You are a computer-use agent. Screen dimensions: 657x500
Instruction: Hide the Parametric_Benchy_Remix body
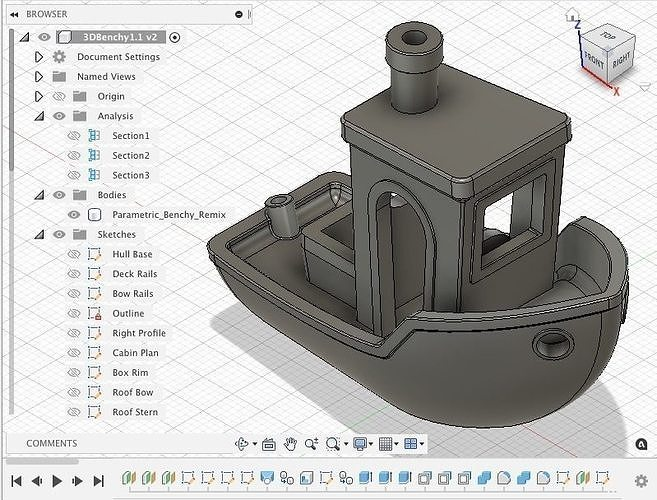point(74,215)
